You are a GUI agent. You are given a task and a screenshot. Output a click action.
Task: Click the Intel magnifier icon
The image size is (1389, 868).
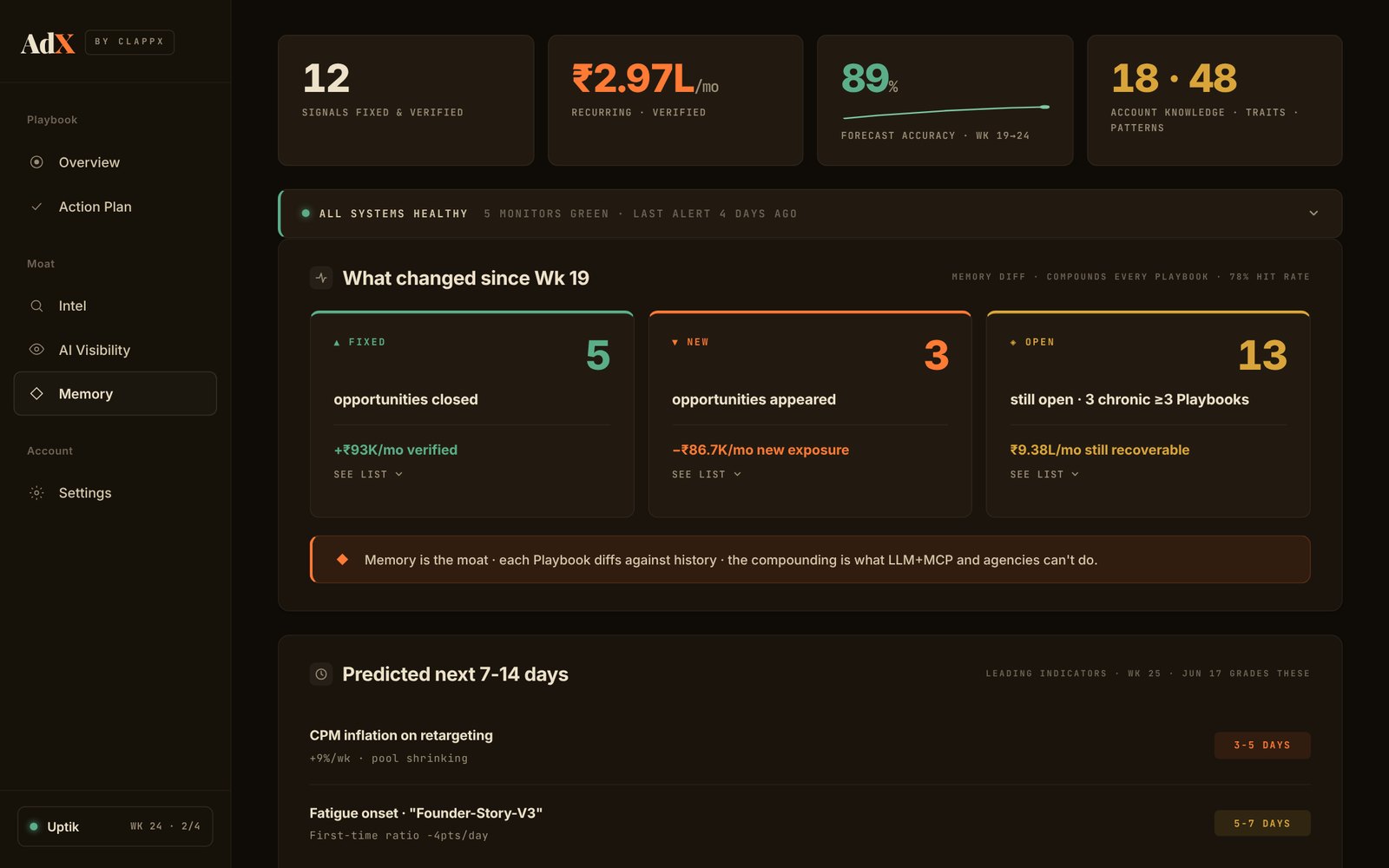point(36,306)
